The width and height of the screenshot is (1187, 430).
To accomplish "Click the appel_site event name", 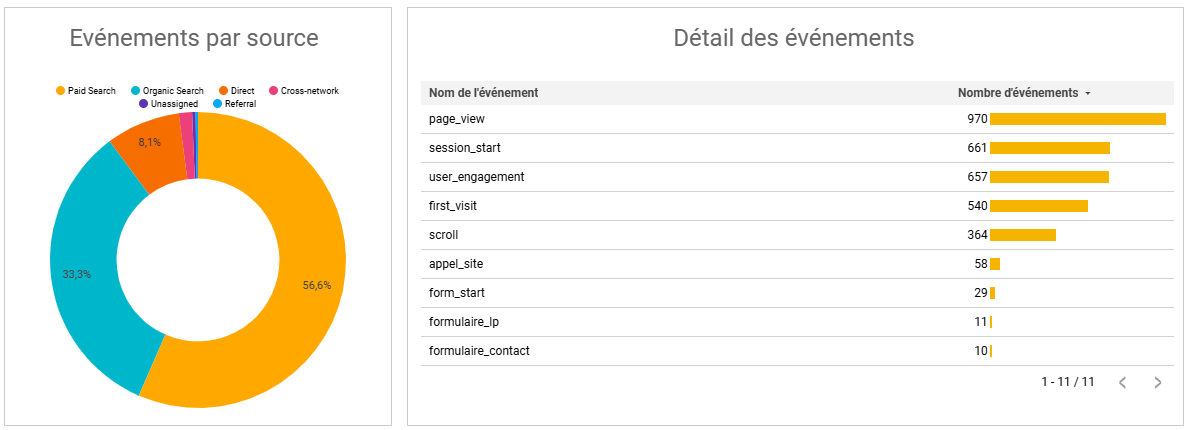I will click(456, 264).
